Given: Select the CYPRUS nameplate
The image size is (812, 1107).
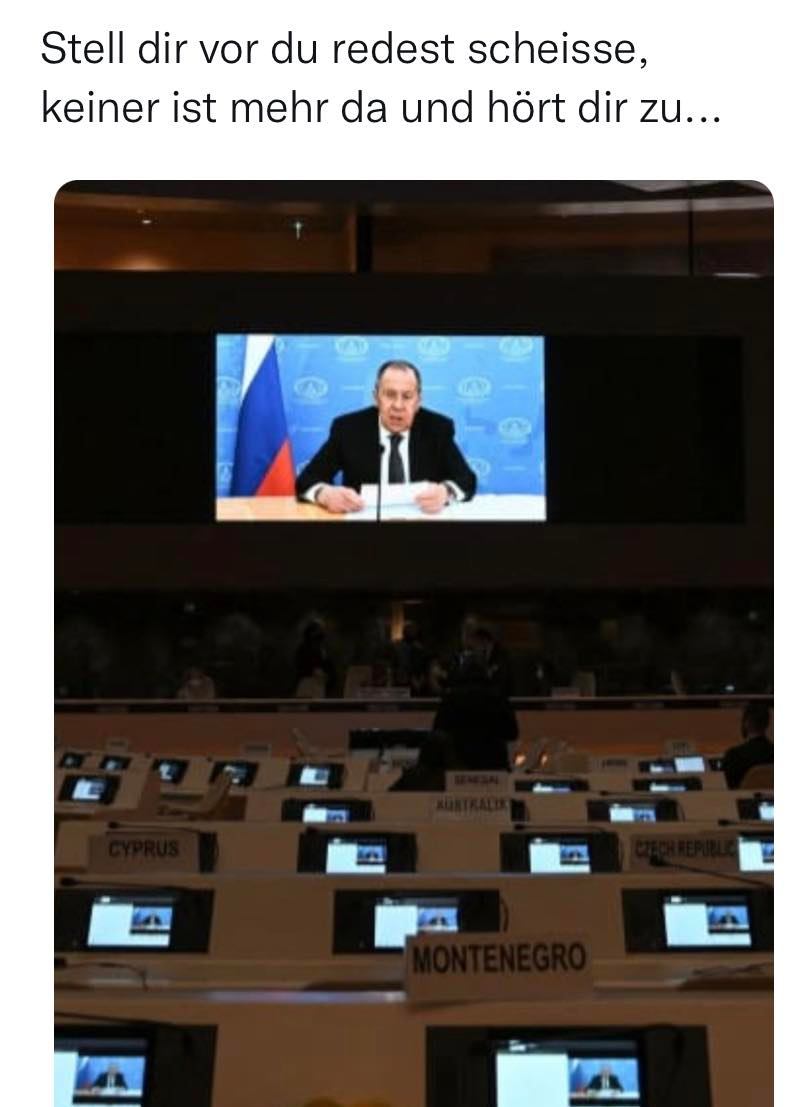Looking at the screenshot, I should 143,849.
